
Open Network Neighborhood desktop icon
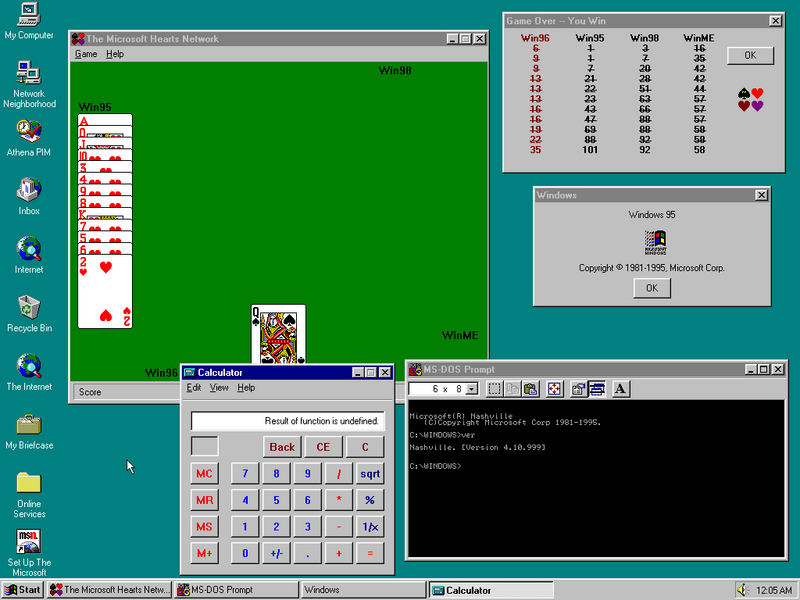click(x=29, y=85)
